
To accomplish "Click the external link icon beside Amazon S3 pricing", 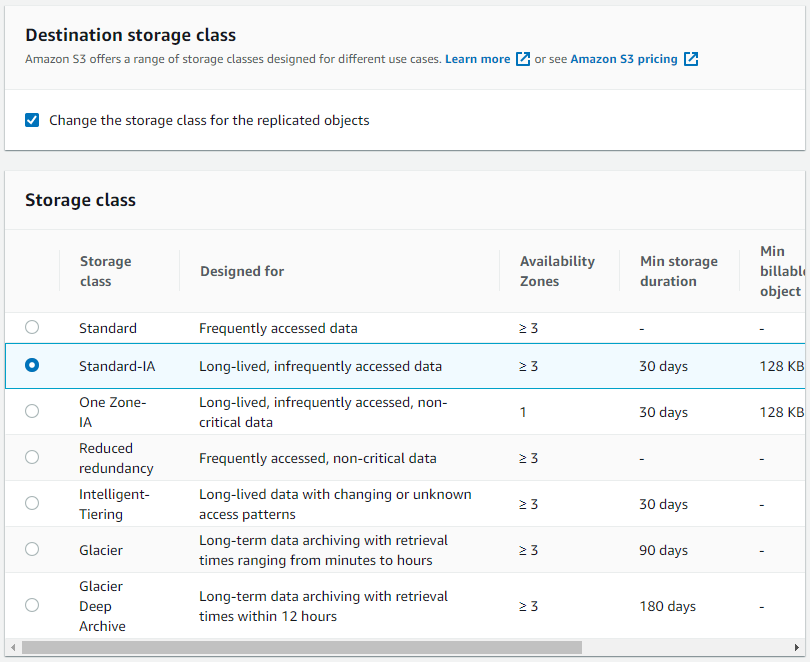I will click(691, 59).
